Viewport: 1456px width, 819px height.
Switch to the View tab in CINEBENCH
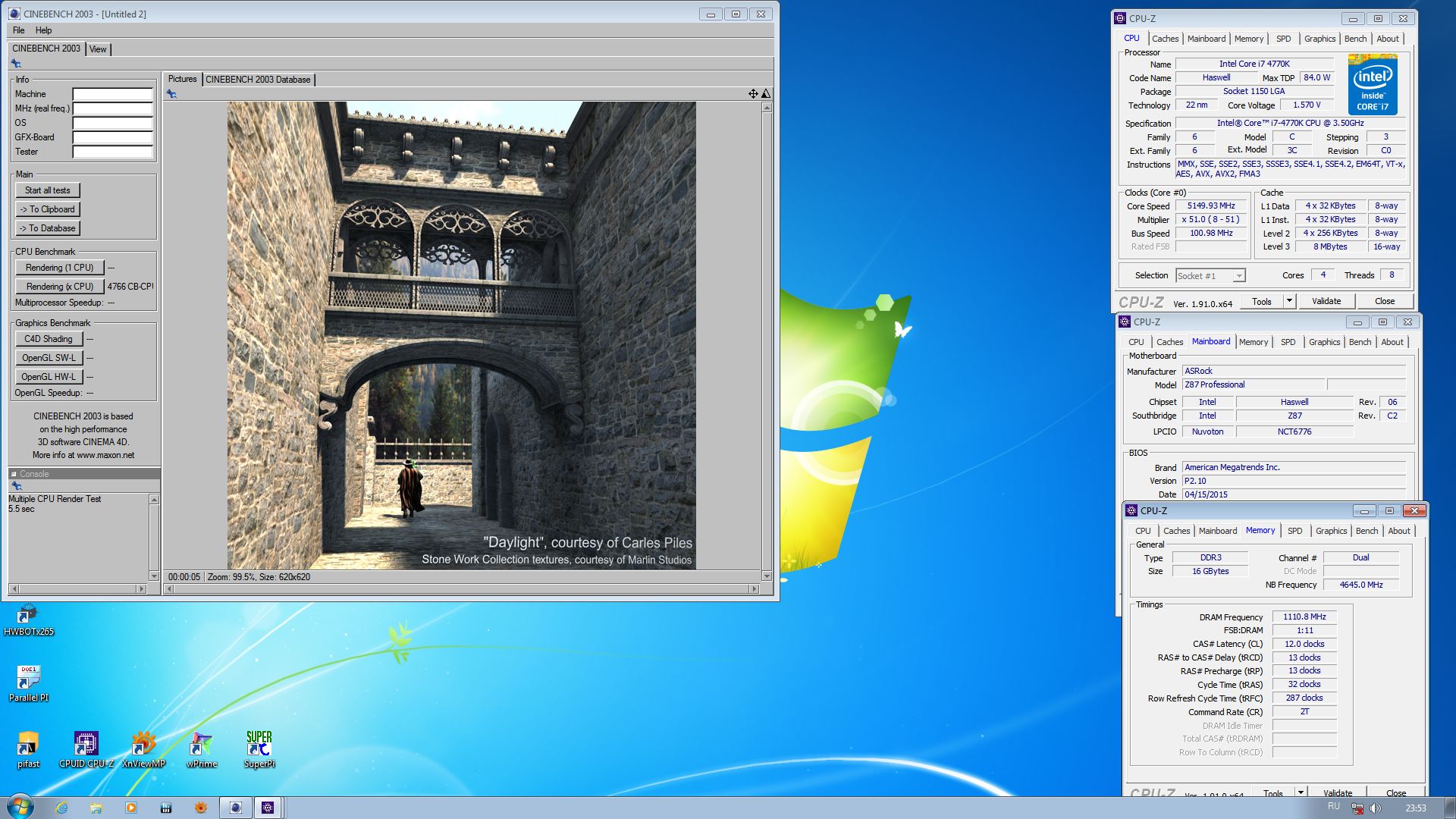point(98,49)
